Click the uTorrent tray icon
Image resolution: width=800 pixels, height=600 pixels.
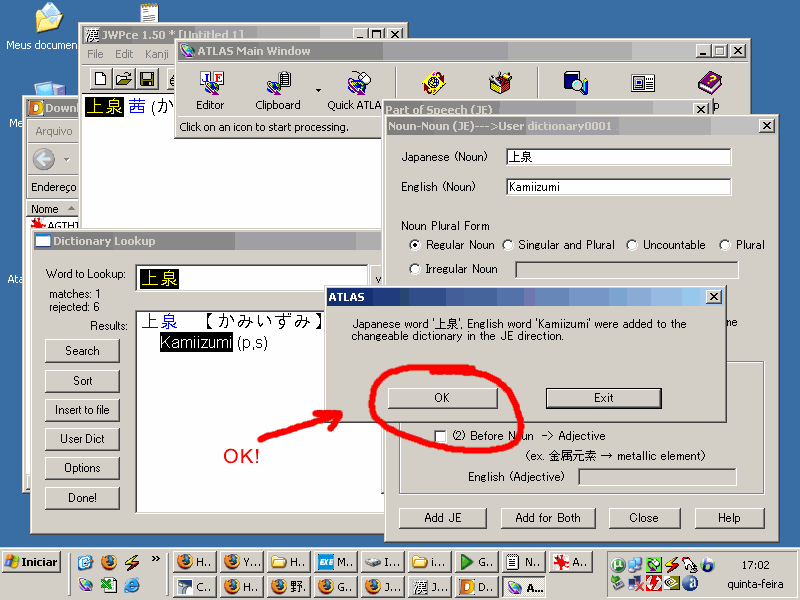(618, 565)
